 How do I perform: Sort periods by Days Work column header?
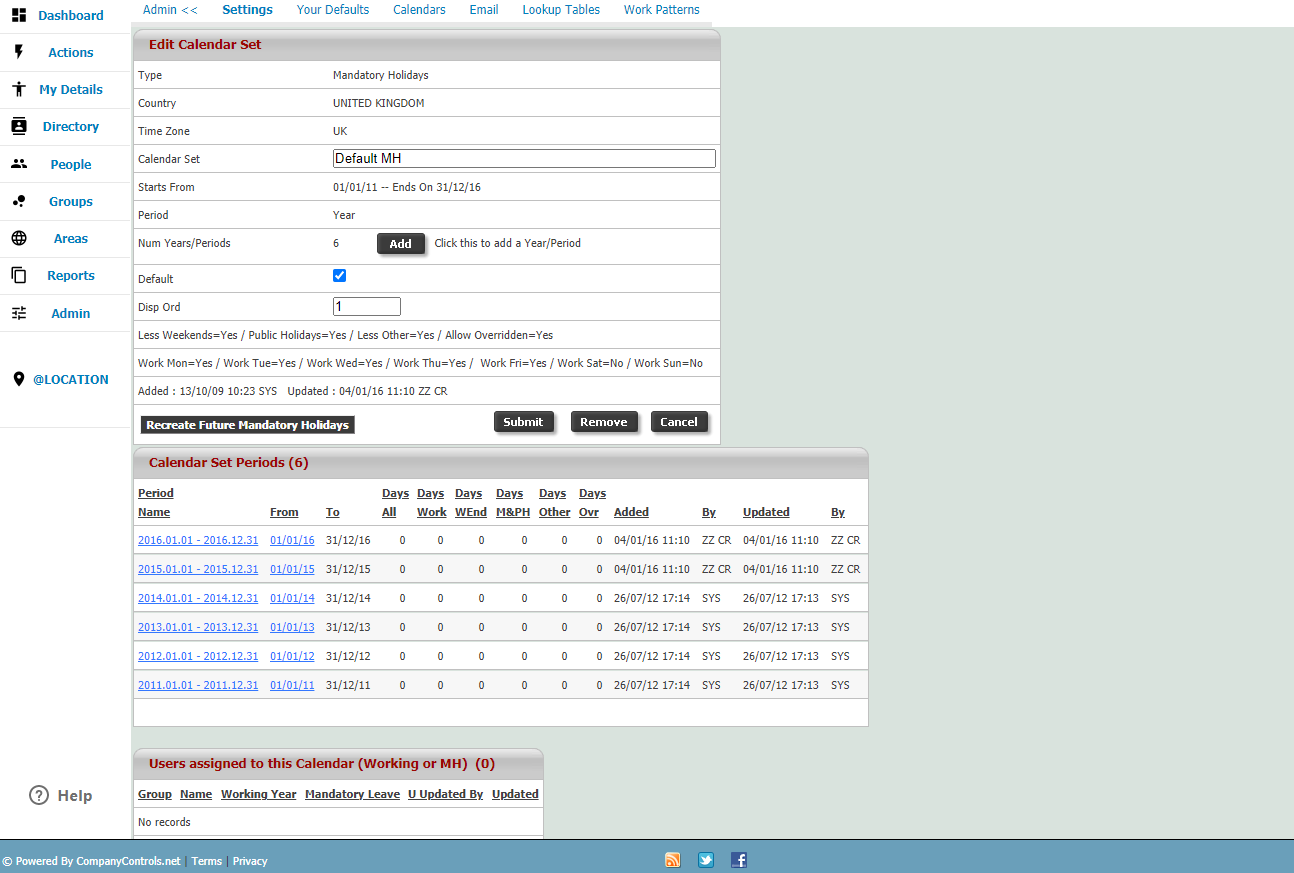point(431,502)
